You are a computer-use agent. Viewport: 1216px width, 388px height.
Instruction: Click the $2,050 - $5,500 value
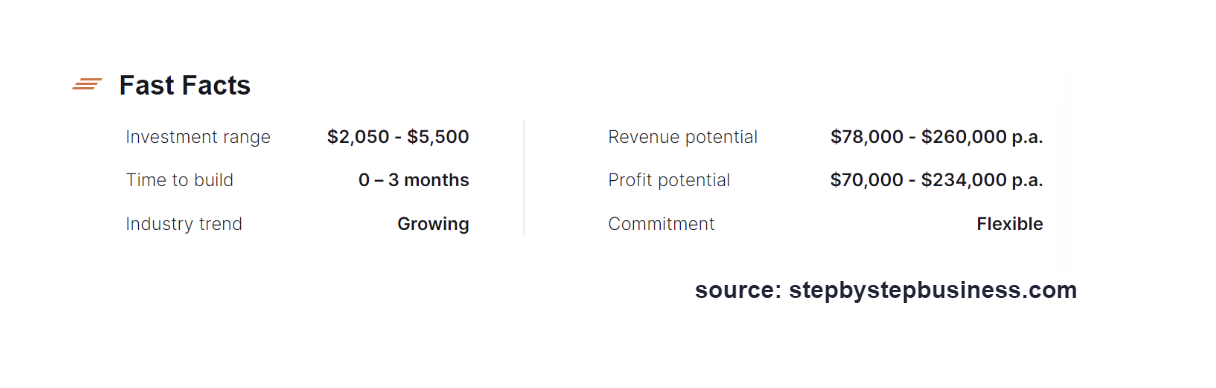[398, 137]
